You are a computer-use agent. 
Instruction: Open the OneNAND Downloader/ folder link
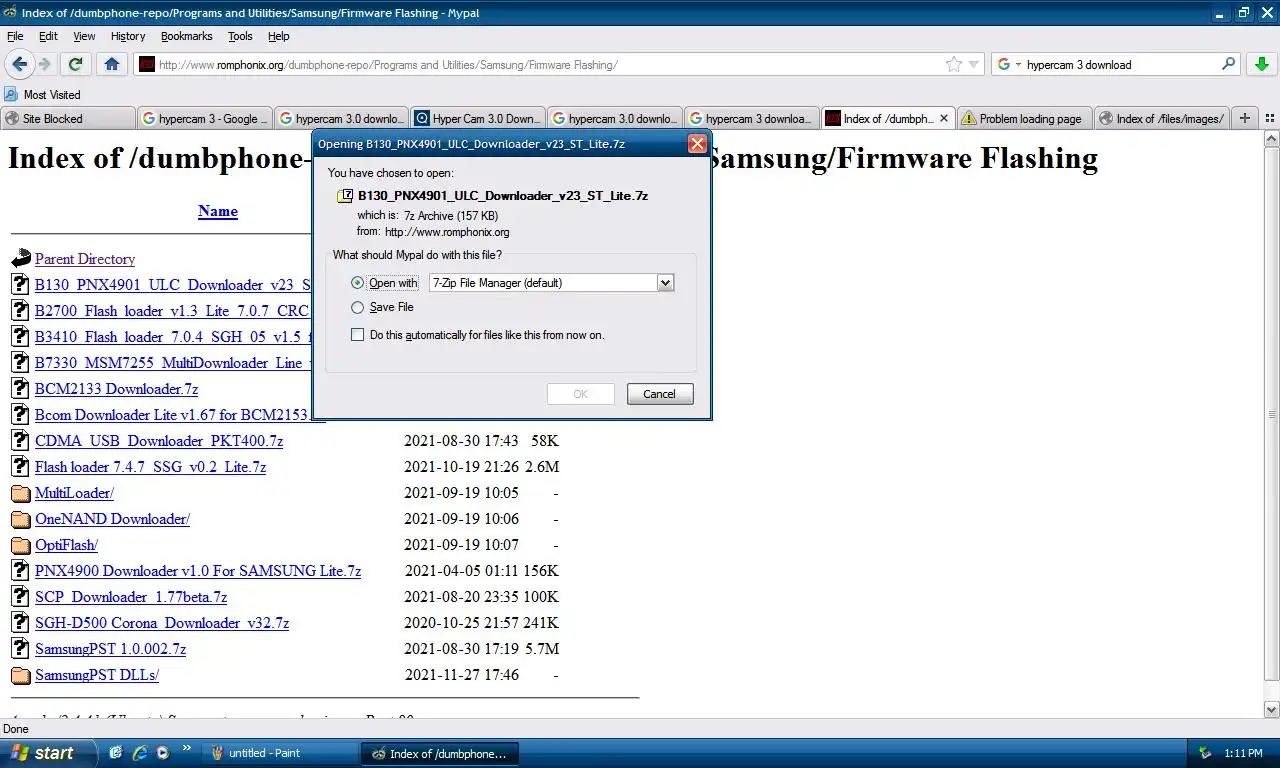[112, 519]
